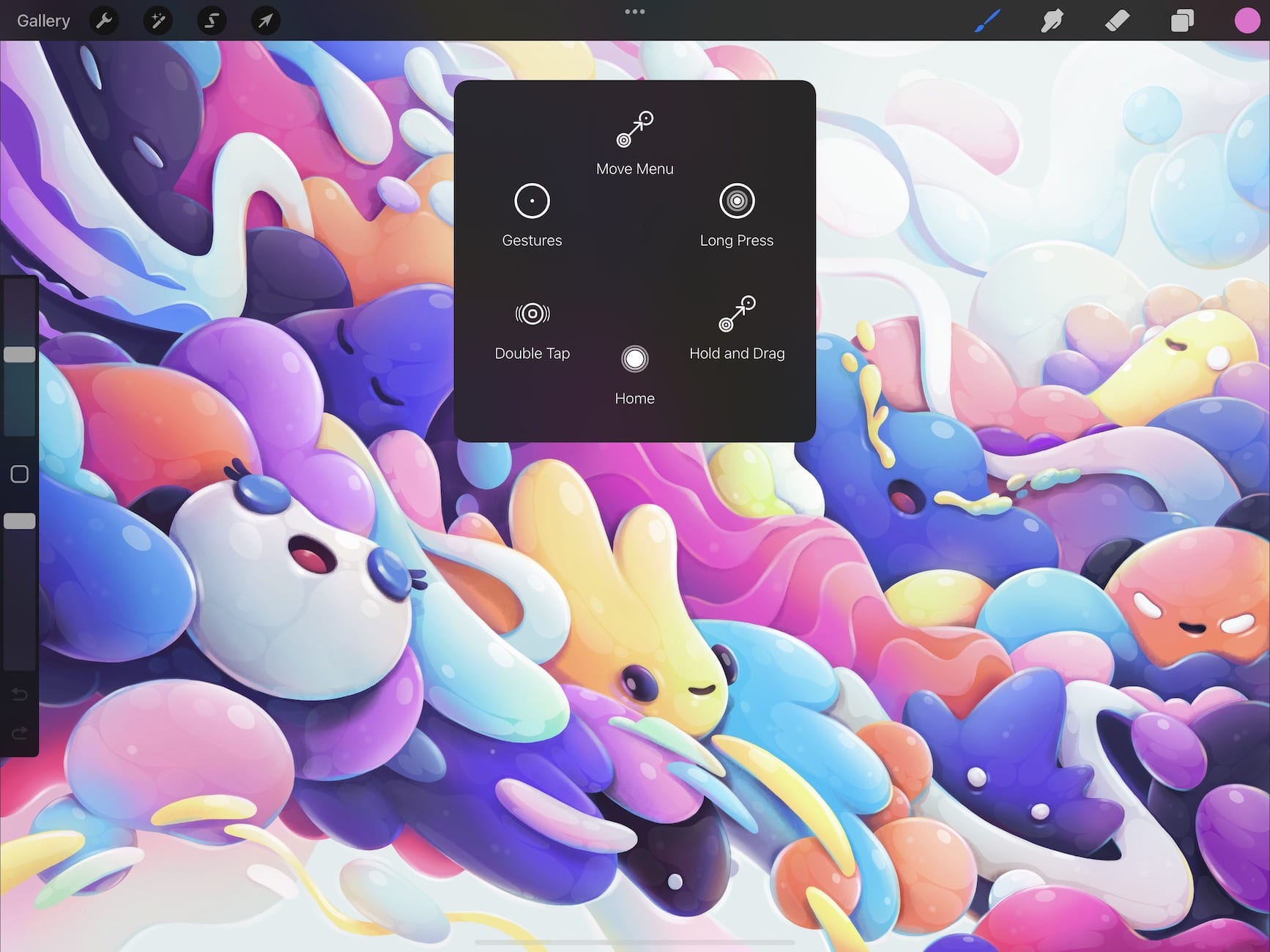Activate the Selection tool
Viewport: 1270px width, 952px height.
pos(212,21)
